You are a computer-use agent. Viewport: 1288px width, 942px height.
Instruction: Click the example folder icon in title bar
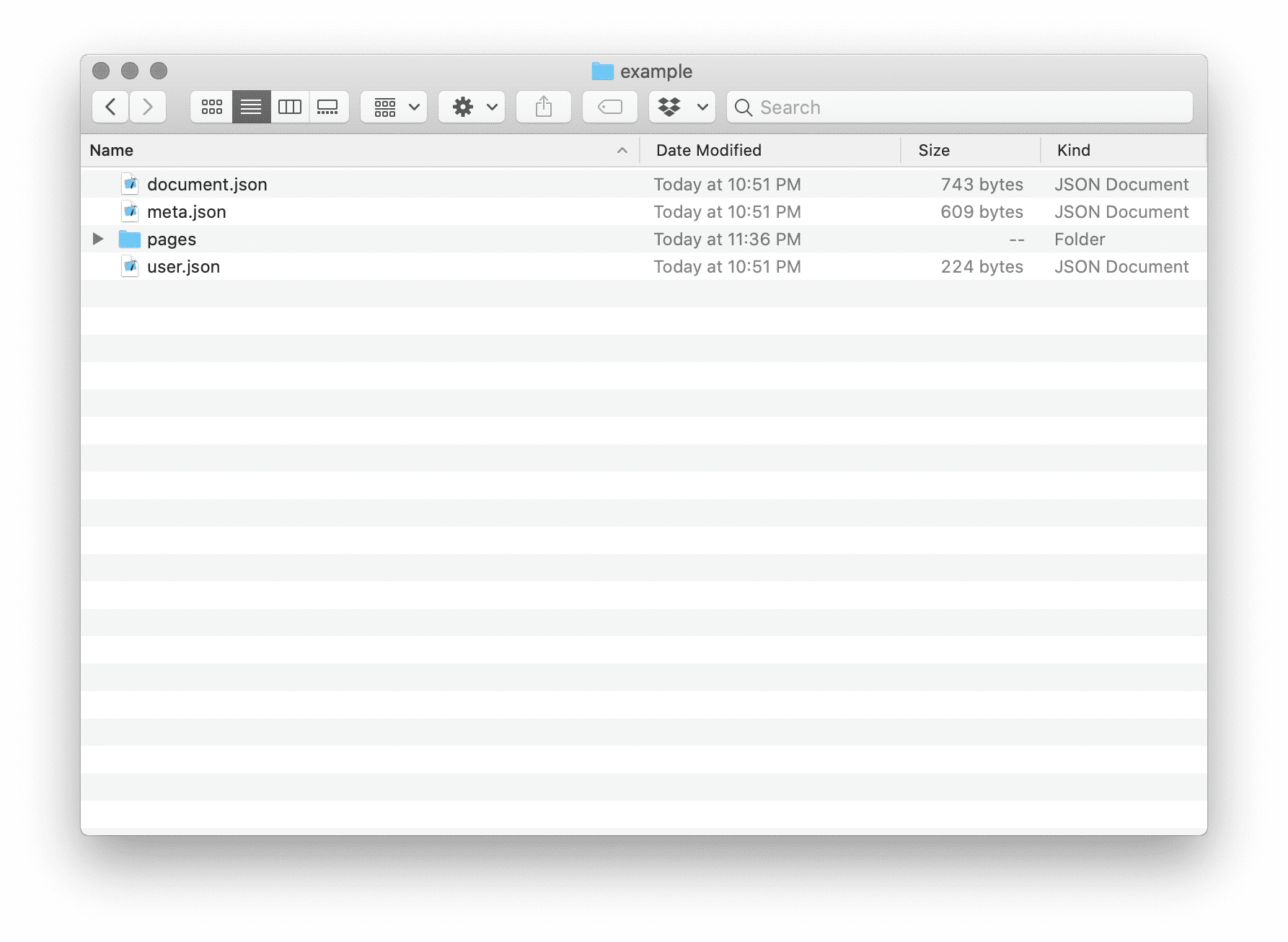click(x=602, y=71)
